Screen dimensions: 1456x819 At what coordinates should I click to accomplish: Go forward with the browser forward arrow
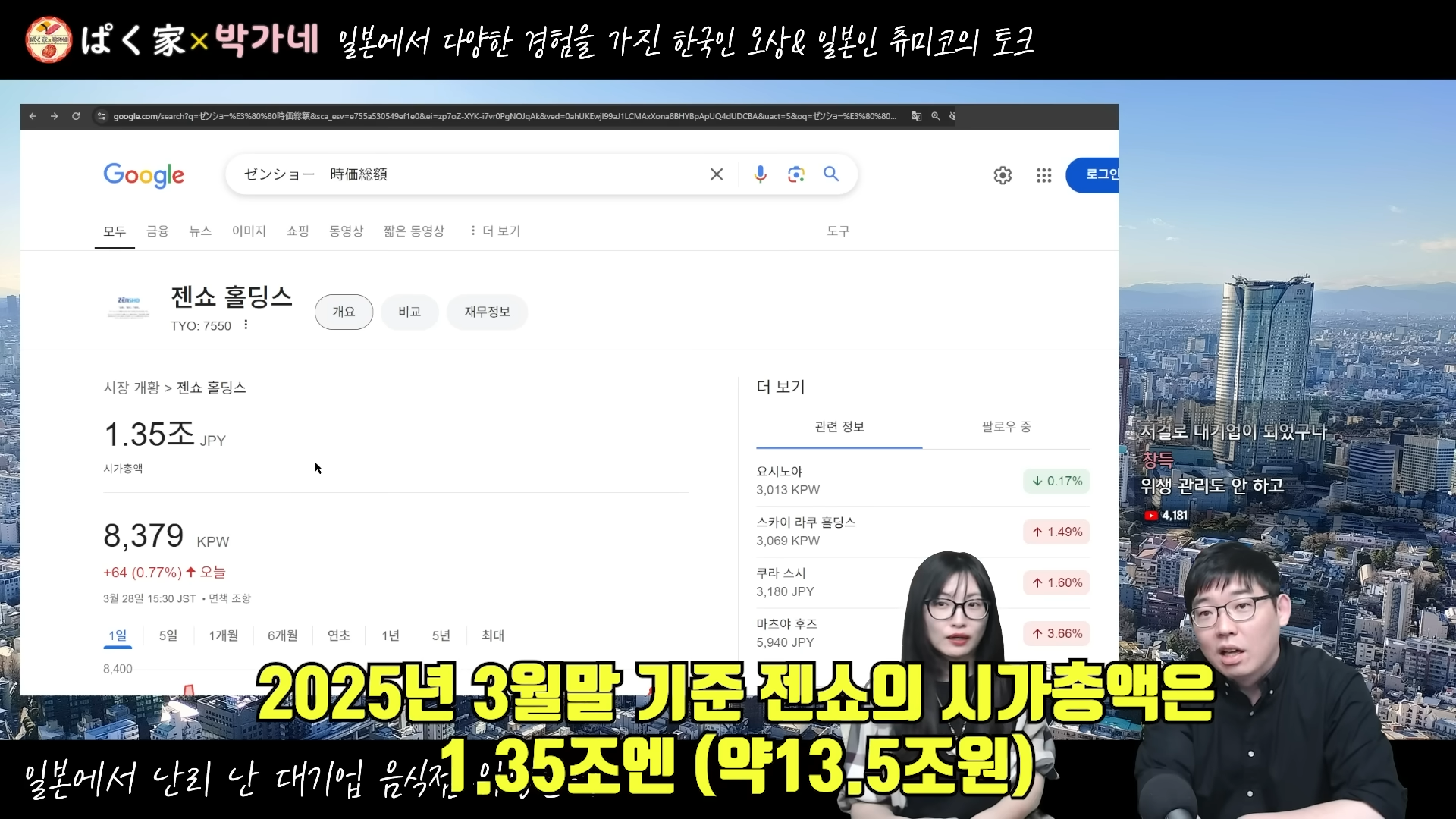54,116
